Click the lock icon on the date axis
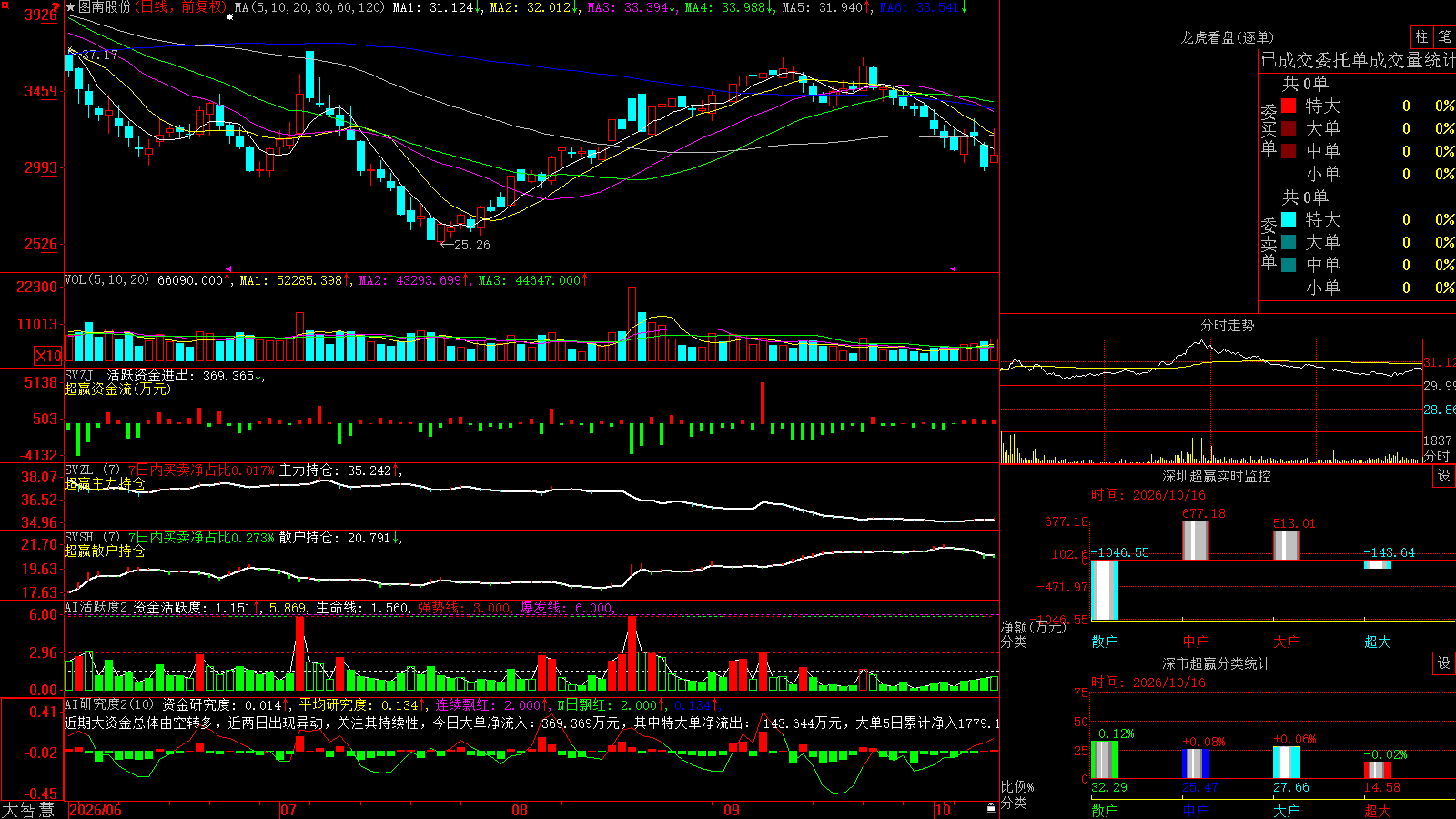 (x=991, y=808)
